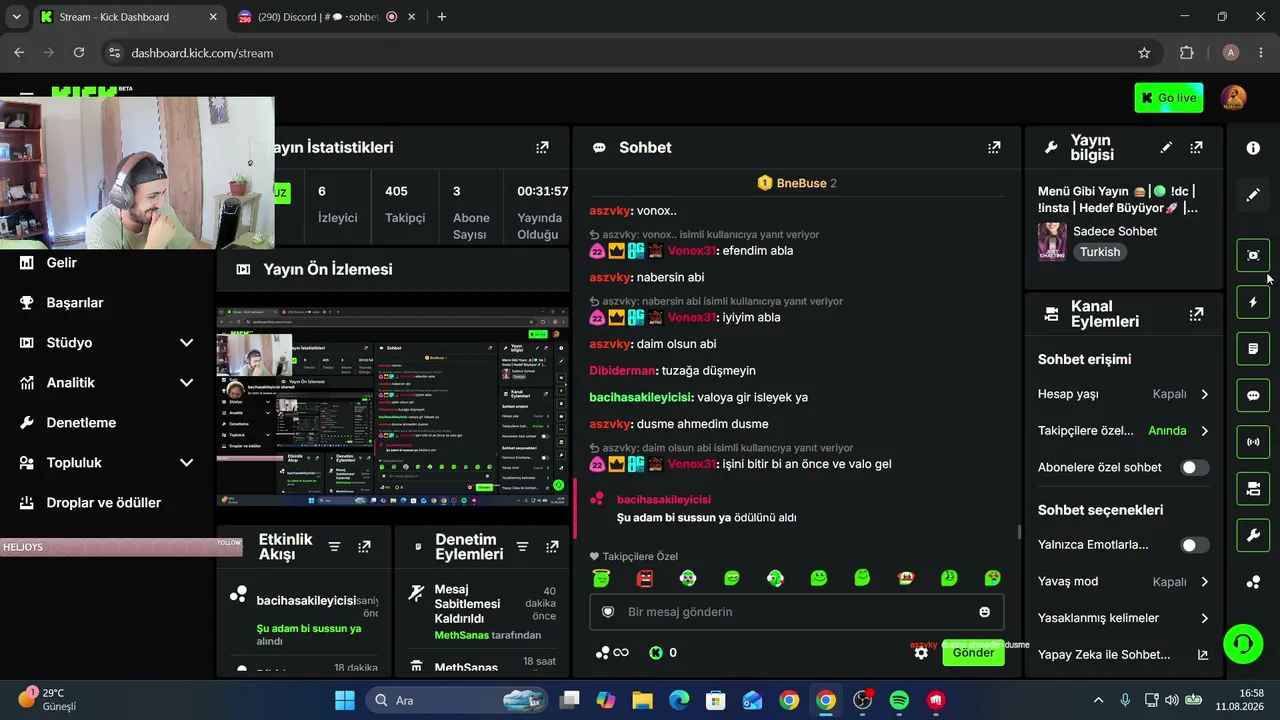Click the channel points dots icon in the rail
This screenshot has width=1280, height=720.
[x=1253, y=583]
